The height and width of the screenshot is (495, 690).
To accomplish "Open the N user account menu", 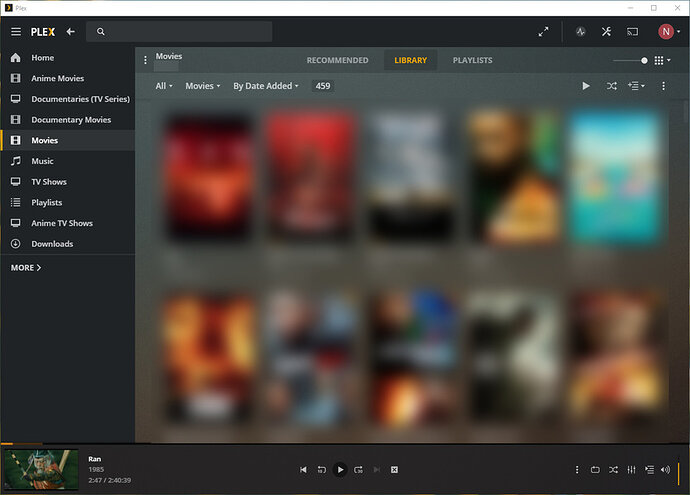I will [x=669, y=32].
